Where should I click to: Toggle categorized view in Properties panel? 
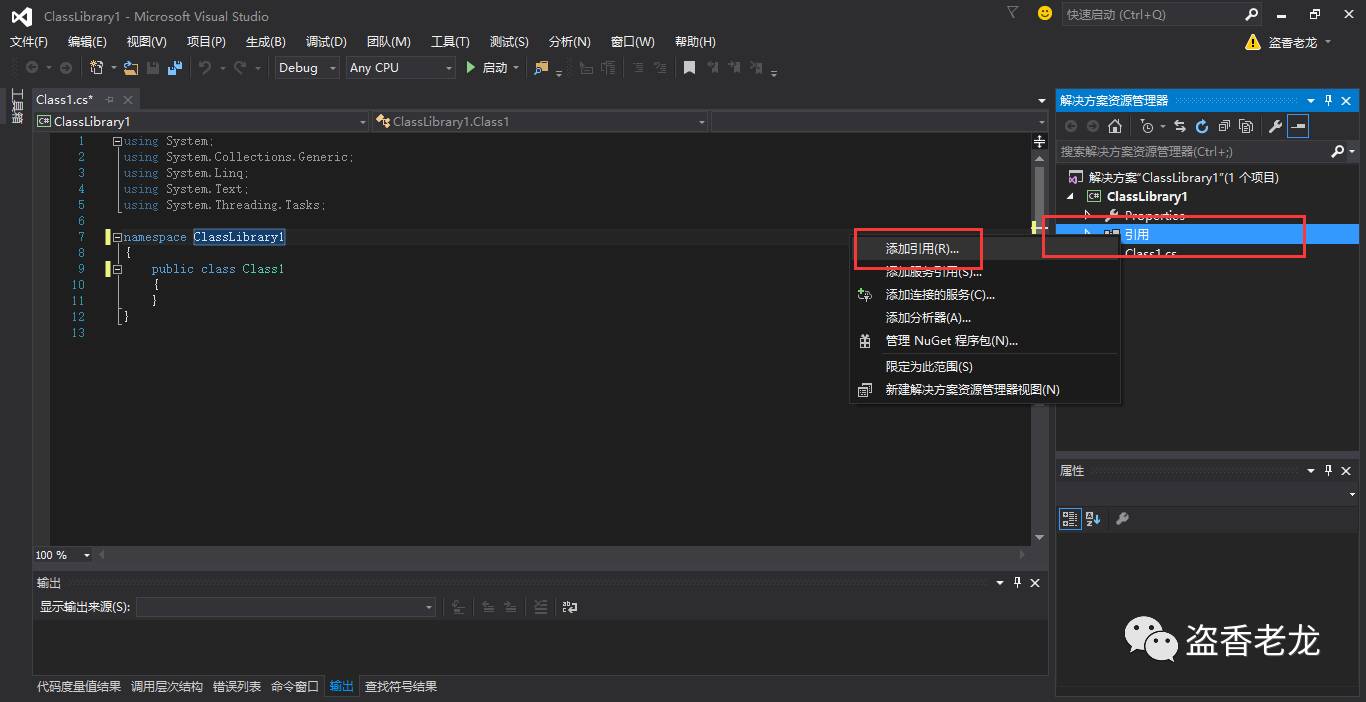pos(1070,518)
